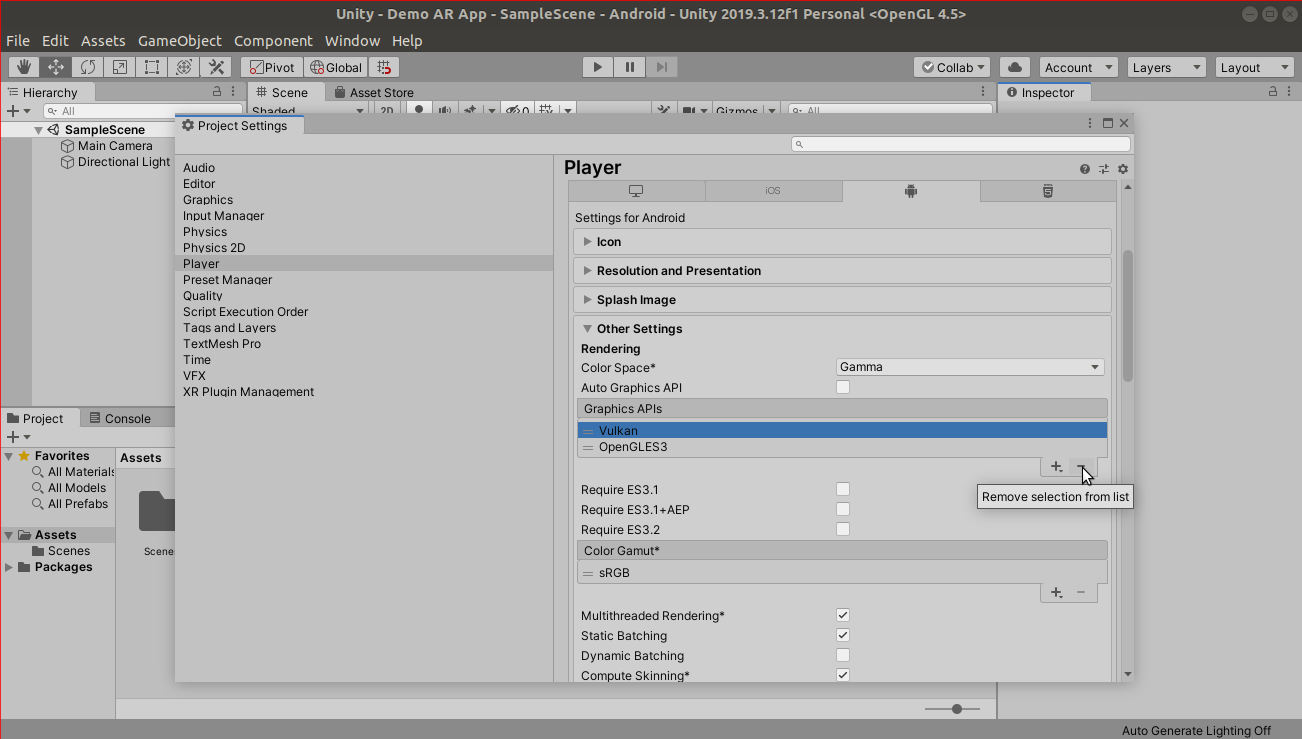
Task: Enable Dynamic Batching checkbox
Action: click(x=843, y=655)
